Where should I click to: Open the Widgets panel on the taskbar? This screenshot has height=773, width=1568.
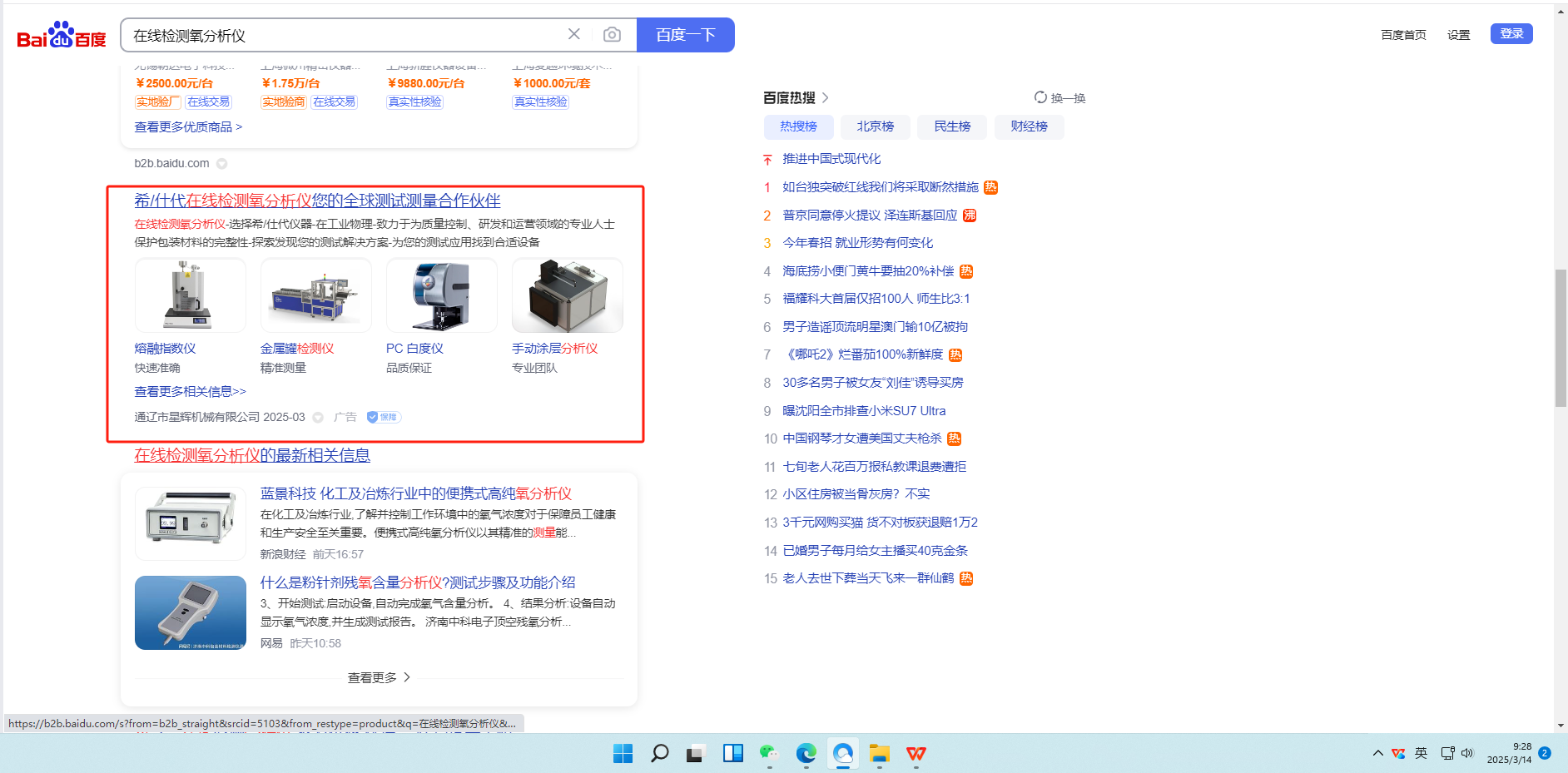coord(733,754)
